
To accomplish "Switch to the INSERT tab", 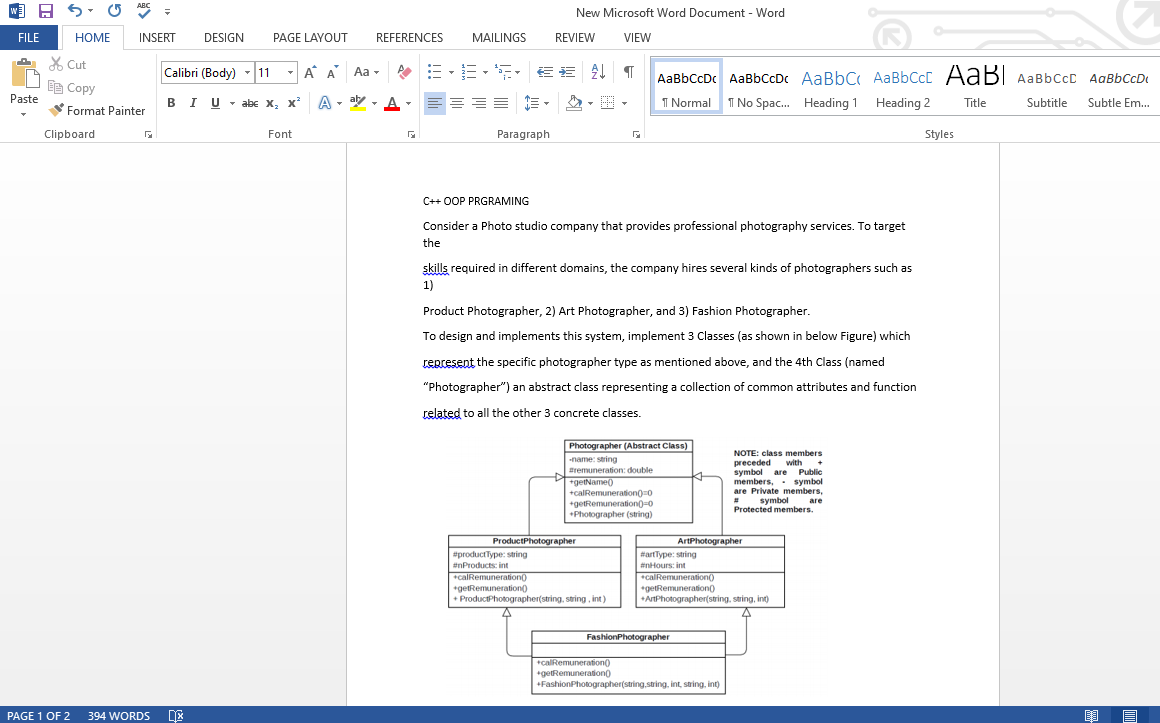I will point(157,38).
